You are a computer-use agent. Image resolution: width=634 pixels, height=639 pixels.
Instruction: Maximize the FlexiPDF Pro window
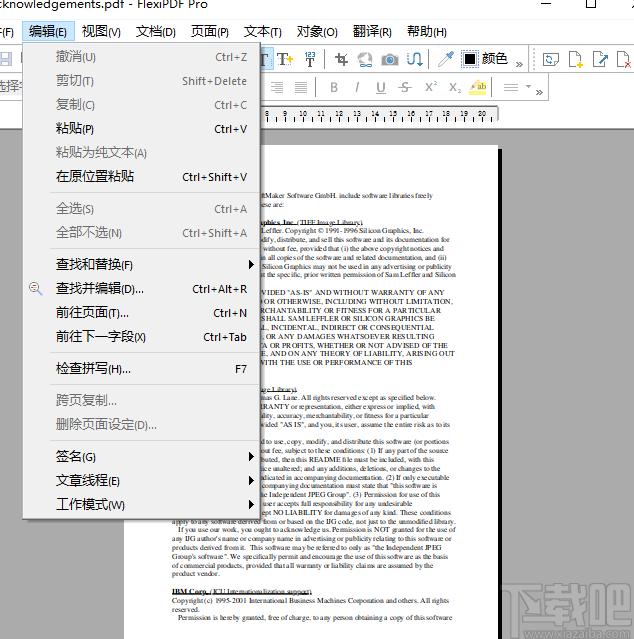coord(590,4)
